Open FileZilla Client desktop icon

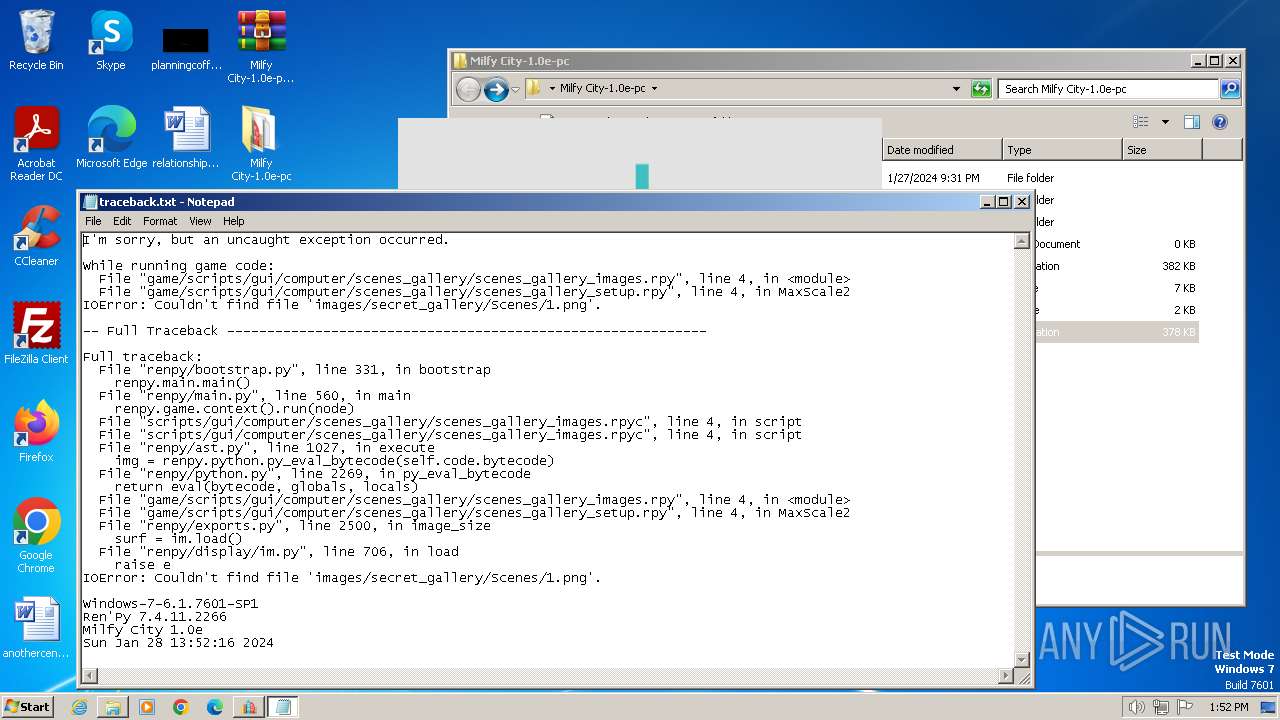click(x=36, y=334)
